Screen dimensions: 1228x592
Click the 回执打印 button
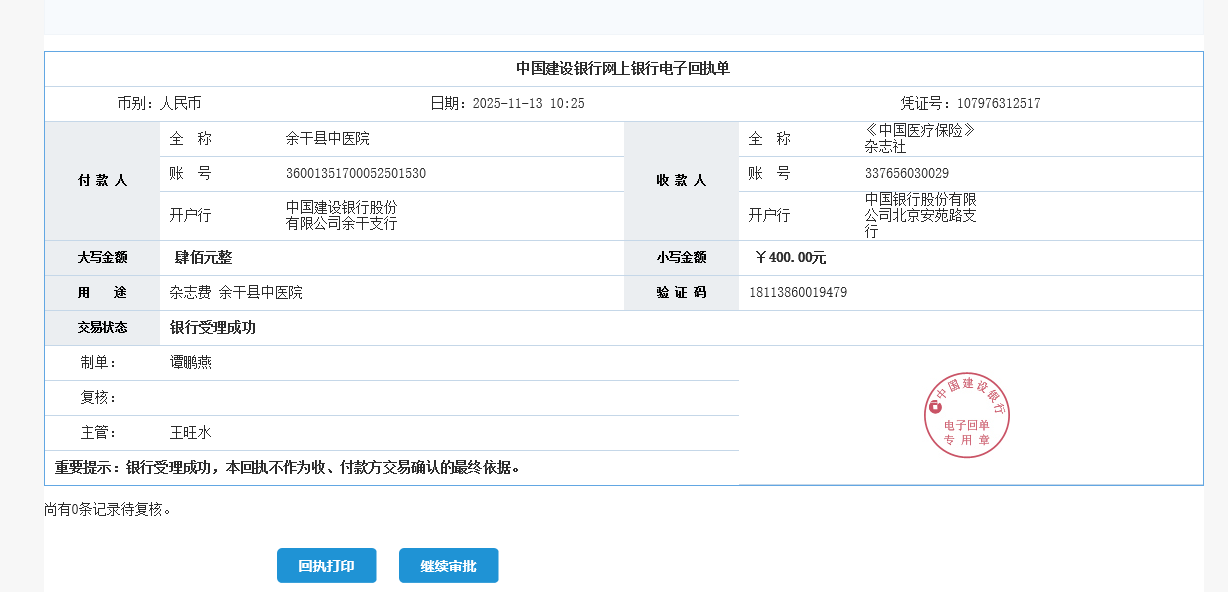[326, 566]
